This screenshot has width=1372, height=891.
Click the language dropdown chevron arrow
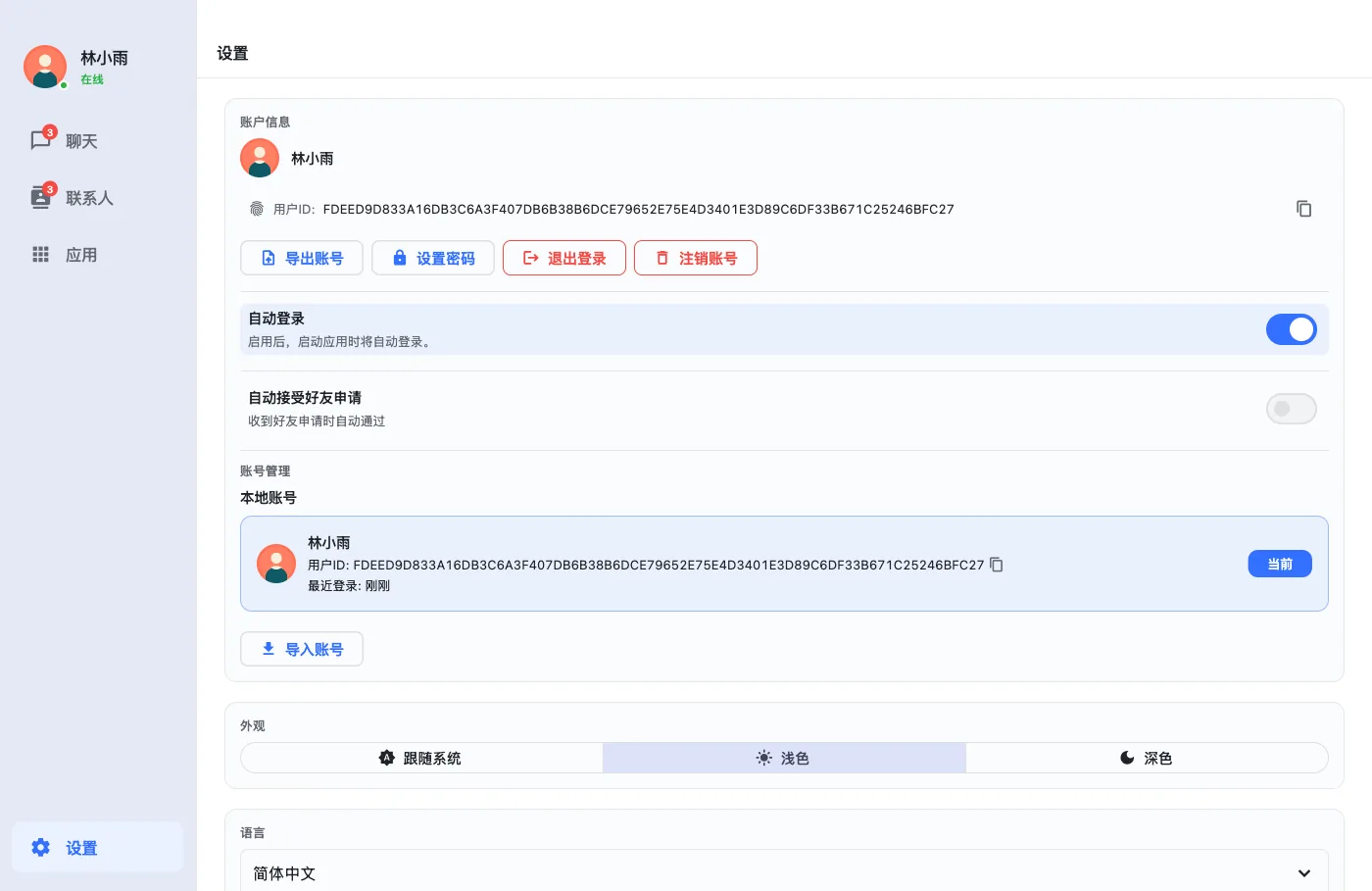[x=1304, y=873]
